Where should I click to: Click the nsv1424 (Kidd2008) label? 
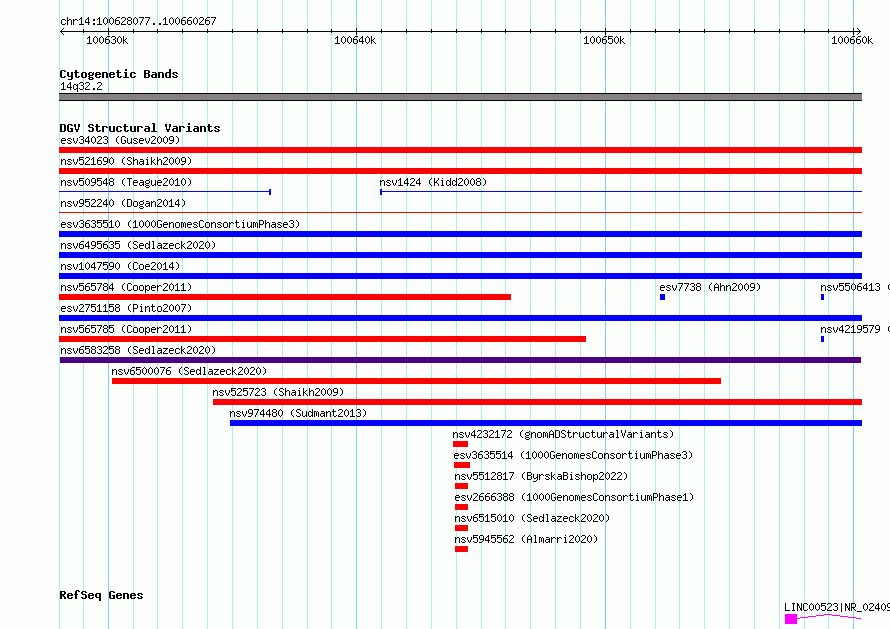coord(433,182)
